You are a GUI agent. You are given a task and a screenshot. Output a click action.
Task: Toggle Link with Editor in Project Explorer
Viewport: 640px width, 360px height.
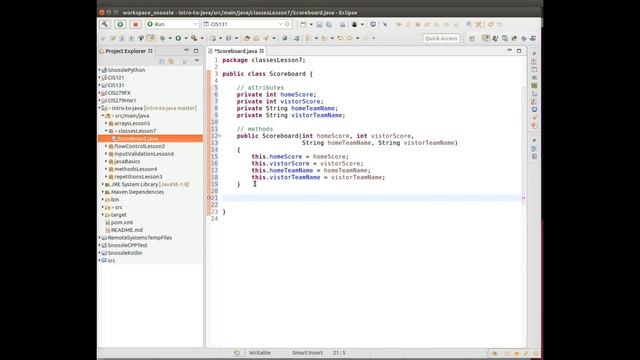tap(171, 61)
